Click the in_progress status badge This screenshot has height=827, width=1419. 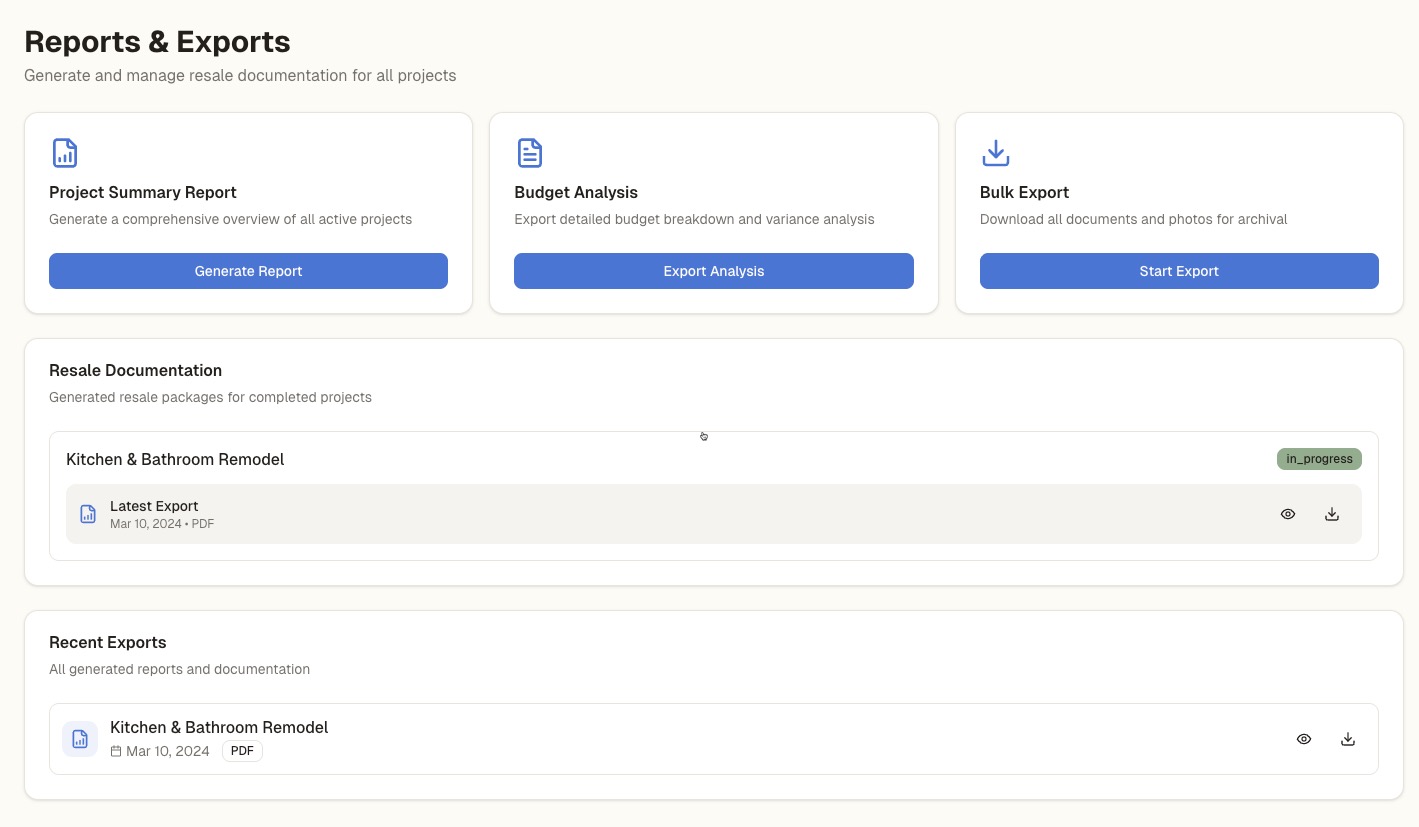pos(1319,459)
